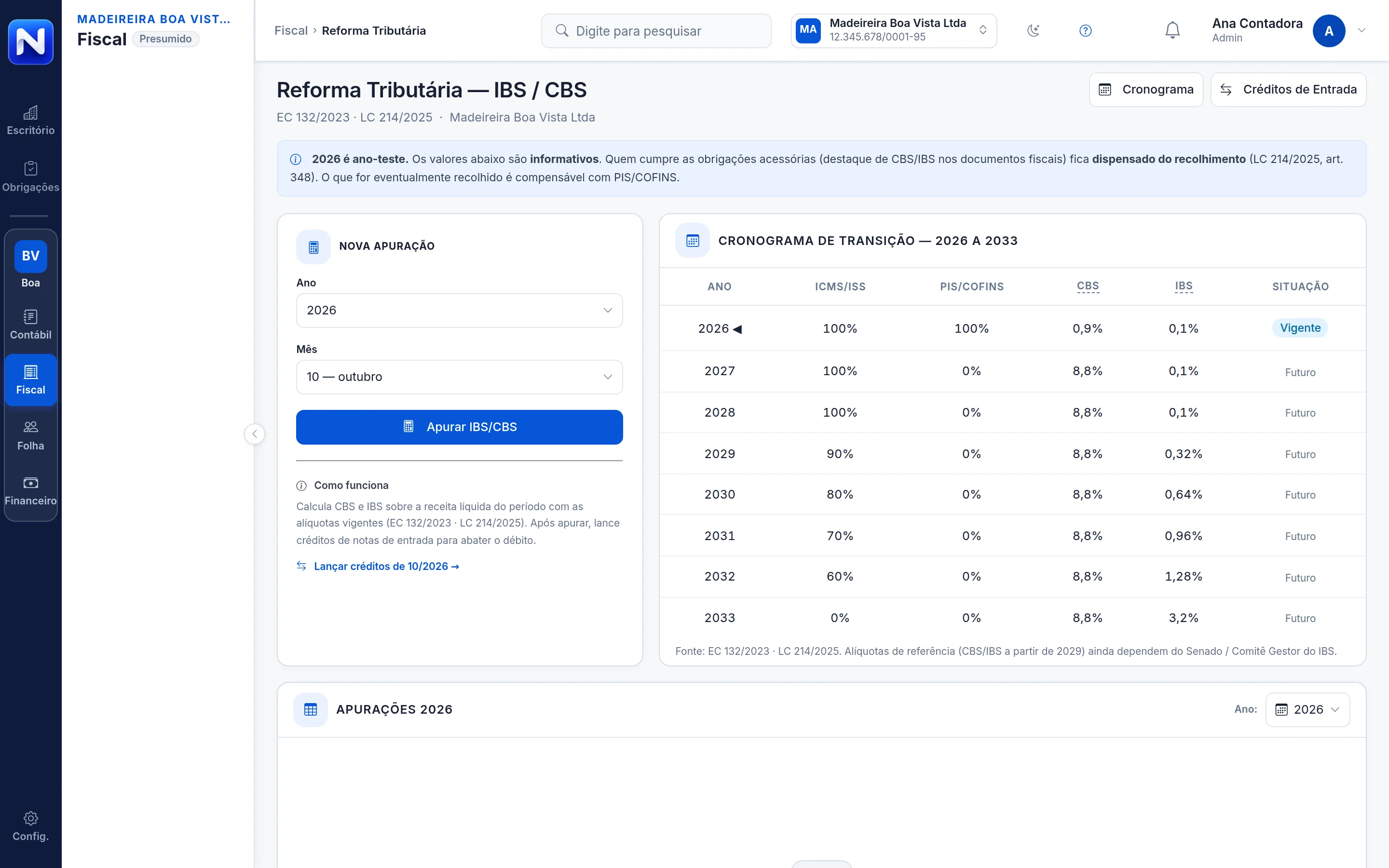The width and height of the screenshot is (1389, 868).
Task: Open the Madeireira Boa Vista Ltda company switcher
Action: (x=894, y=30)
